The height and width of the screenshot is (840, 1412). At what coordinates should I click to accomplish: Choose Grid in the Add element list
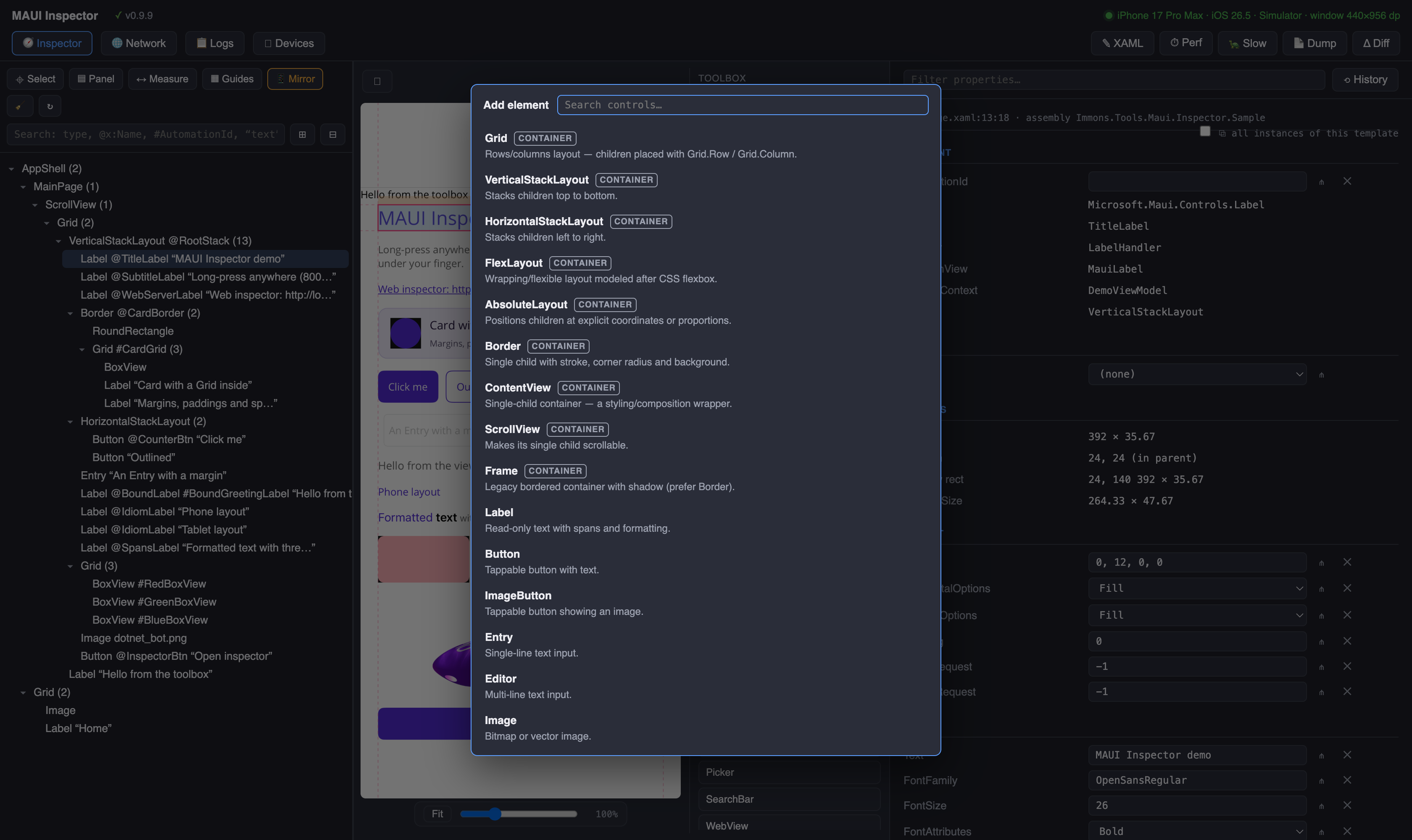coord(706,146)
